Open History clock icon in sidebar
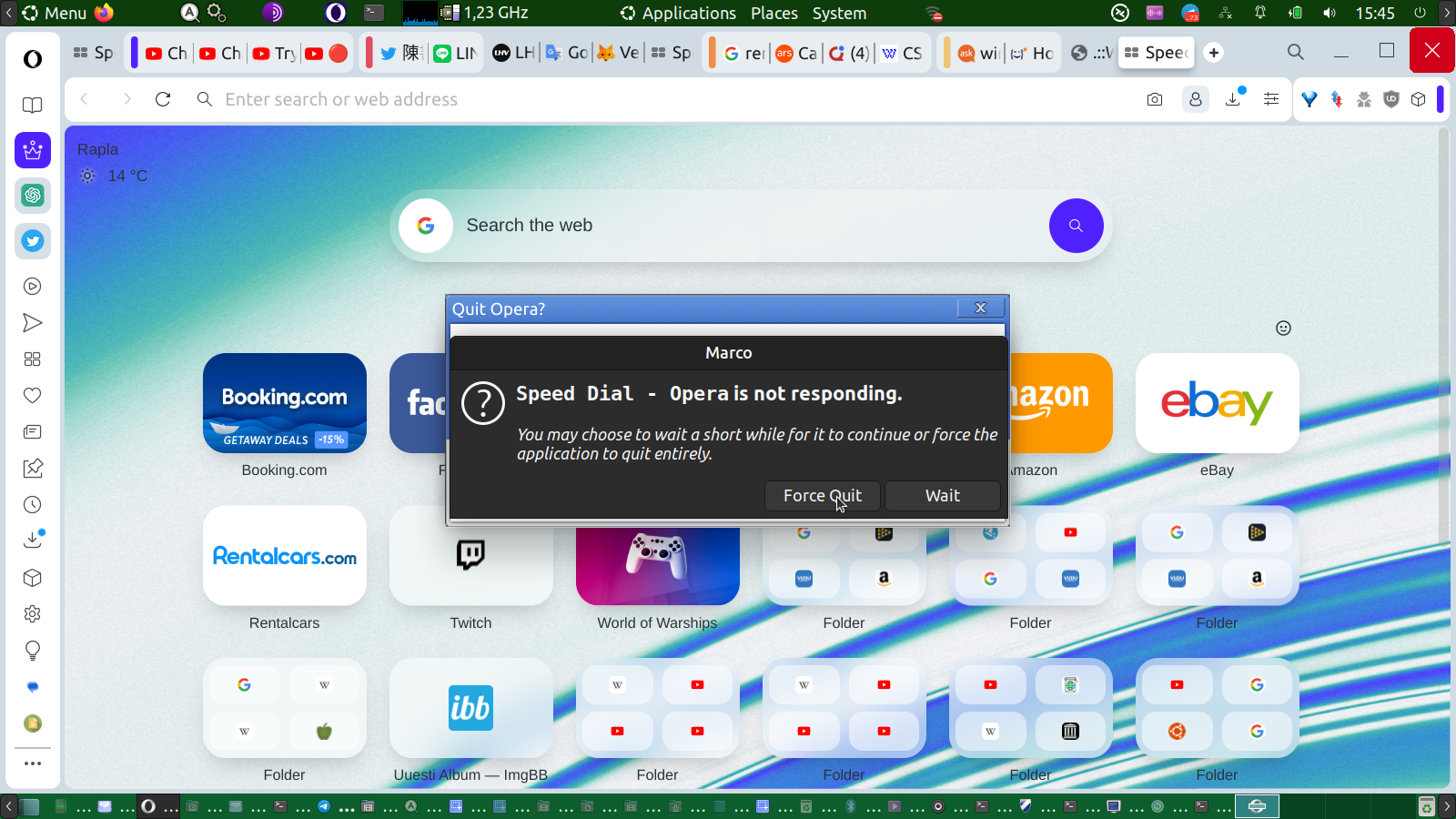 click(33, 505)
